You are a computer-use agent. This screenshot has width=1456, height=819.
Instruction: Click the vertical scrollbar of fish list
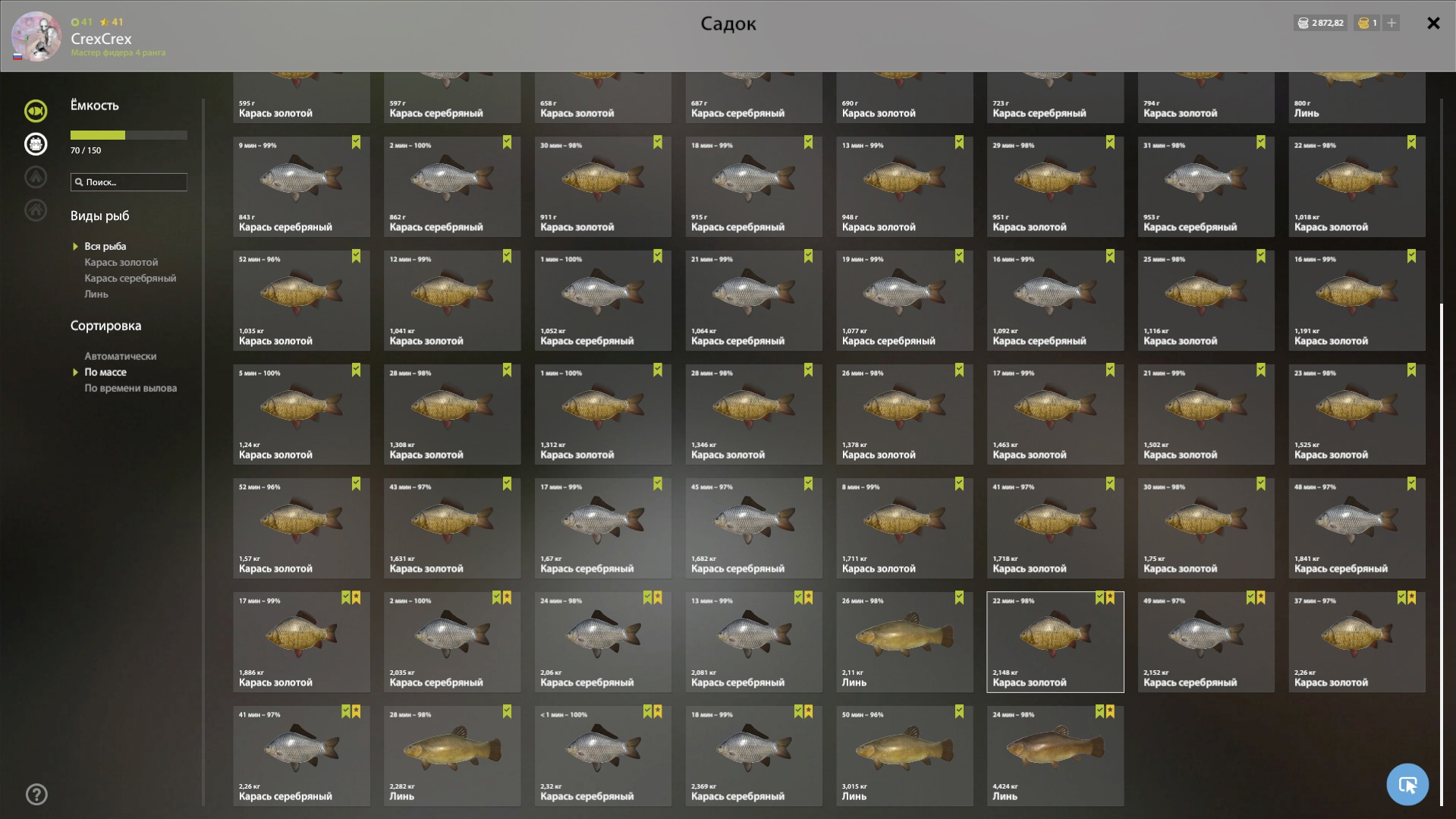click(x=1442, y=554)
